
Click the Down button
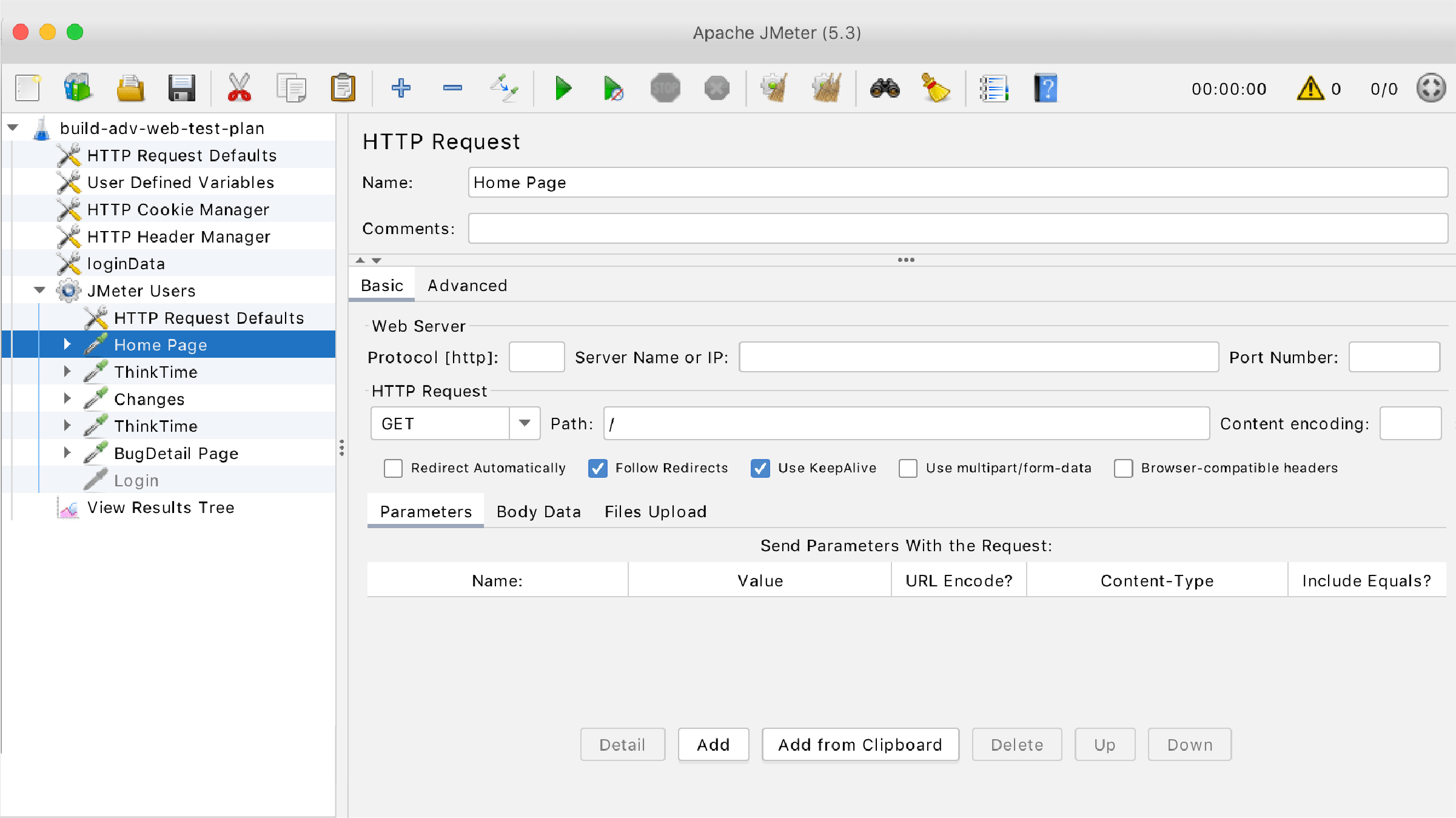(x=1190, y=745)
